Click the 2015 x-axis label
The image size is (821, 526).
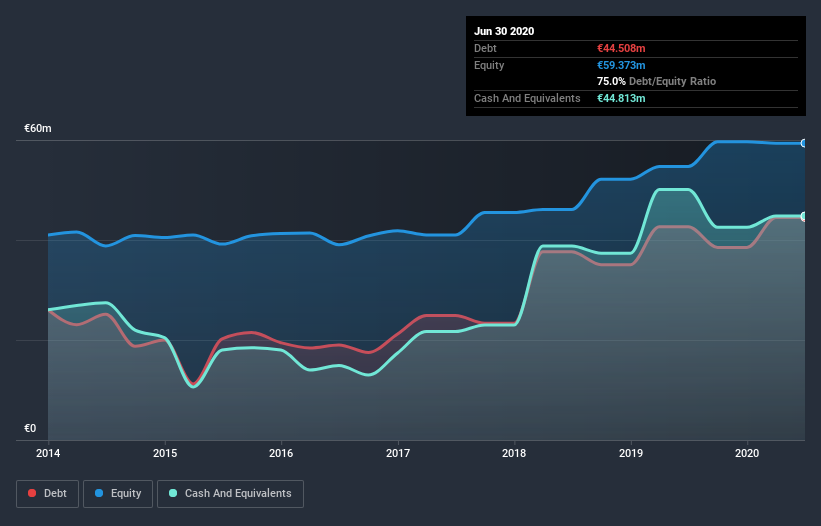[x=165, y=453]
